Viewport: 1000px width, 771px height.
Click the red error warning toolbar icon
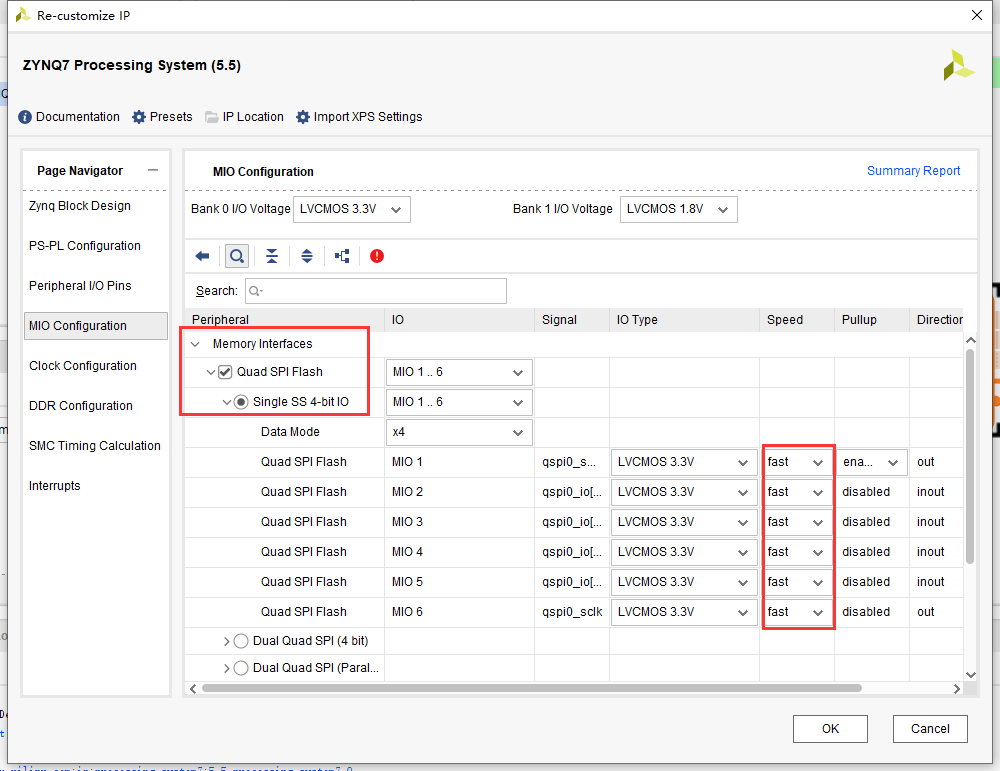click(x=377, y=256)
